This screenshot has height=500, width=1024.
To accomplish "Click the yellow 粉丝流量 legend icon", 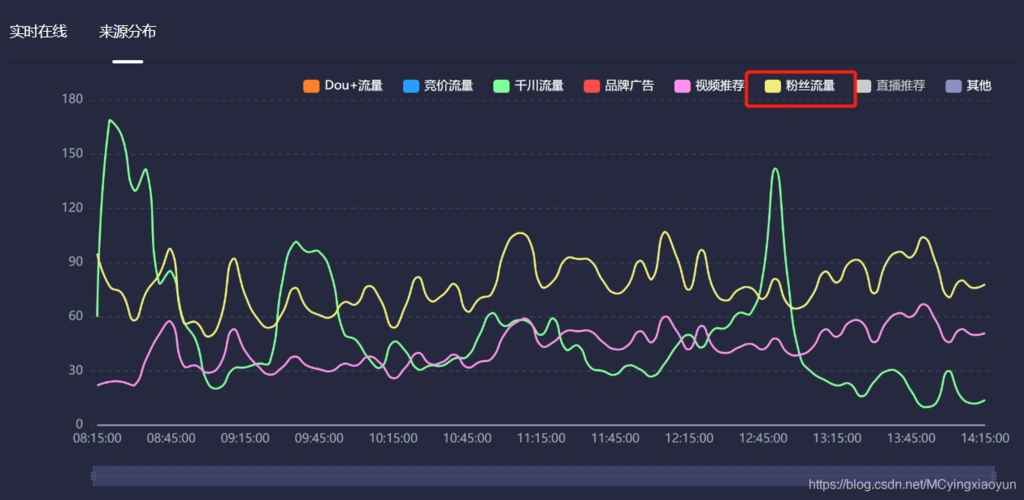I will 772,86.
